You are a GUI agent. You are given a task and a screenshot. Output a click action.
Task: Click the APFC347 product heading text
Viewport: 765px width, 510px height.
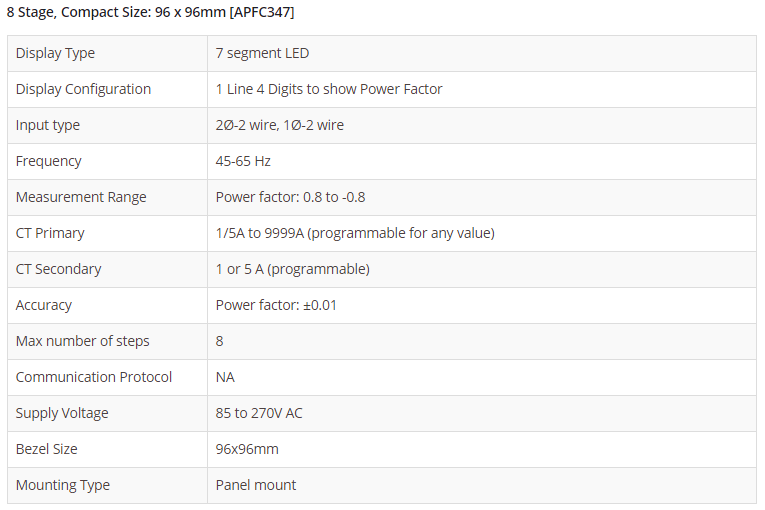tap(150, 13)
